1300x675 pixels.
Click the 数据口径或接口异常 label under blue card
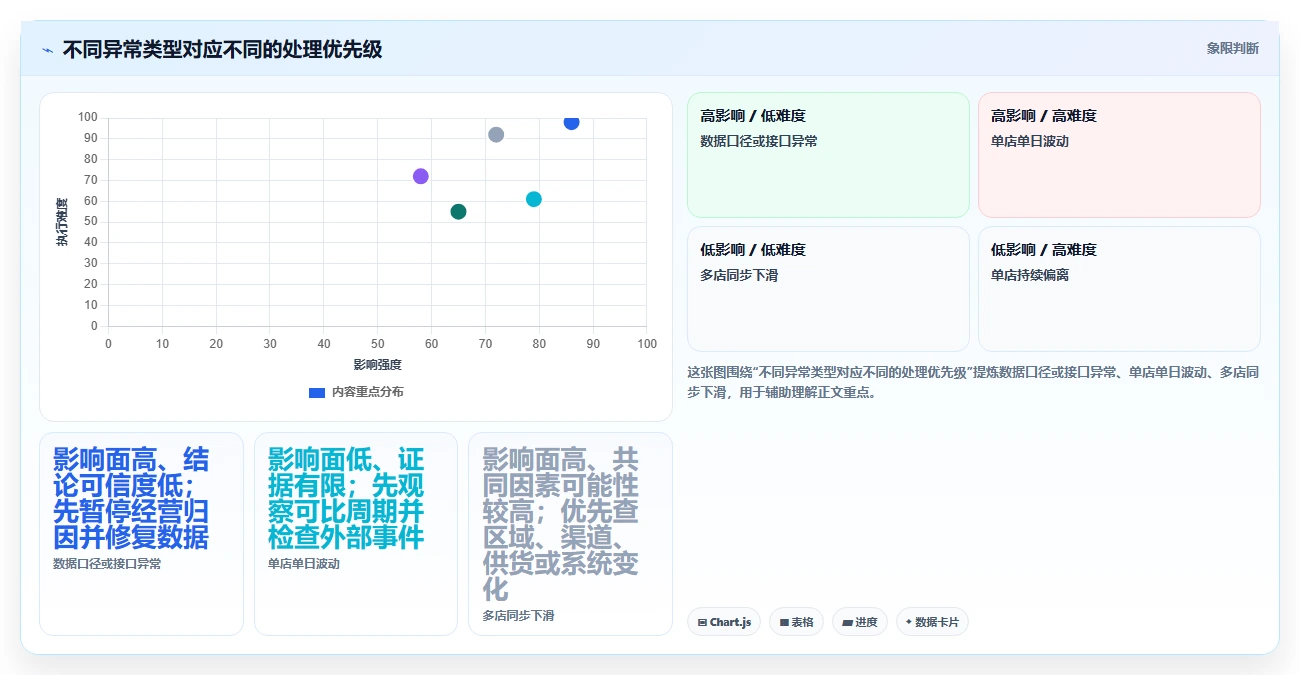coord(107,564)
